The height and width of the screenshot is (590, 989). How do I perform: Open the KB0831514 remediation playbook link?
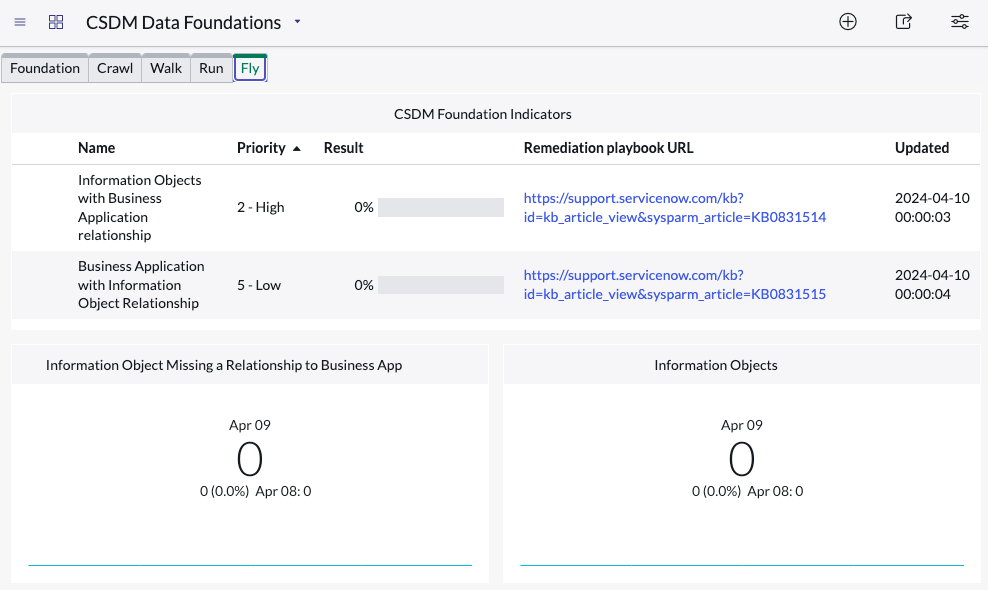point(675,208)
